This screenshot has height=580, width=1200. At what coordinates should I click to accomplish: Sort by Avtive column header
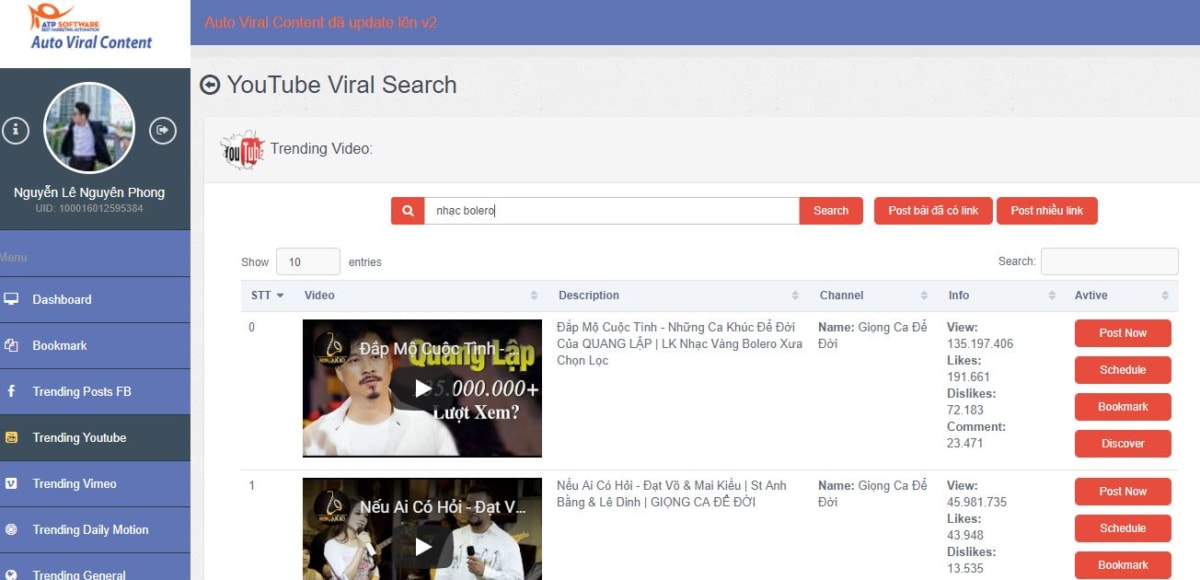(1122, 295)
